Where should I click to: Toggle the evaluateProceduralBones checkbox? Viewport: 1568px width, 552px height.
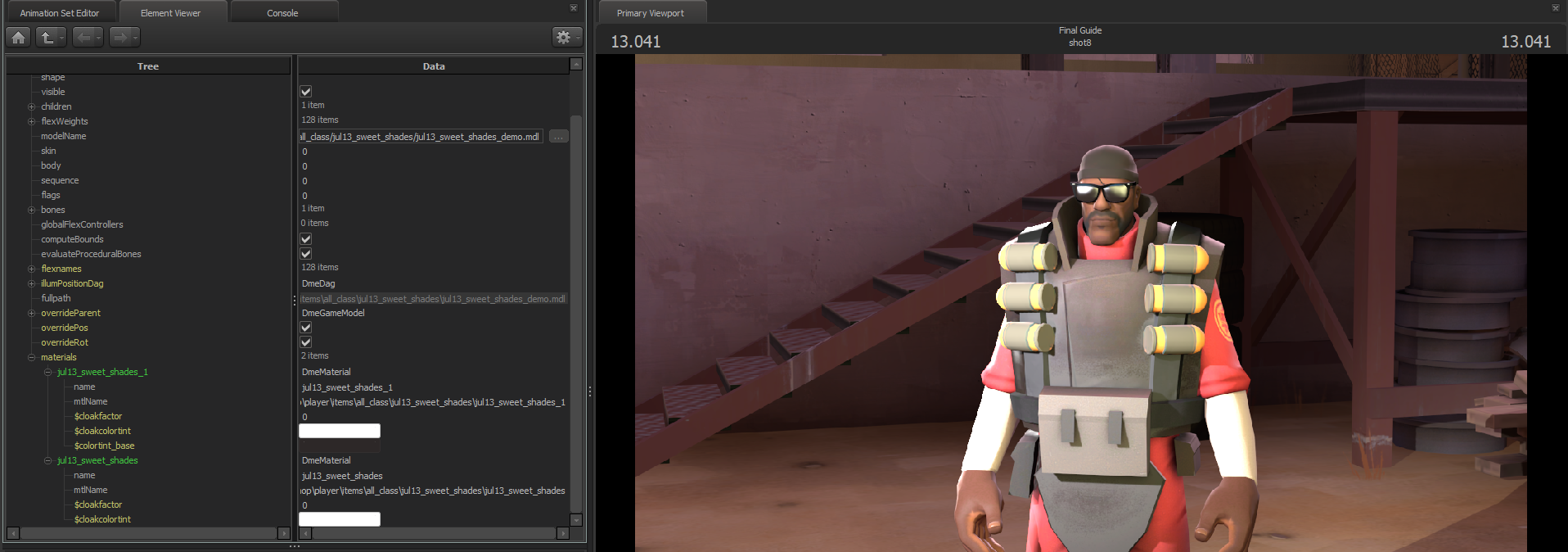click(x=306, y=254)
